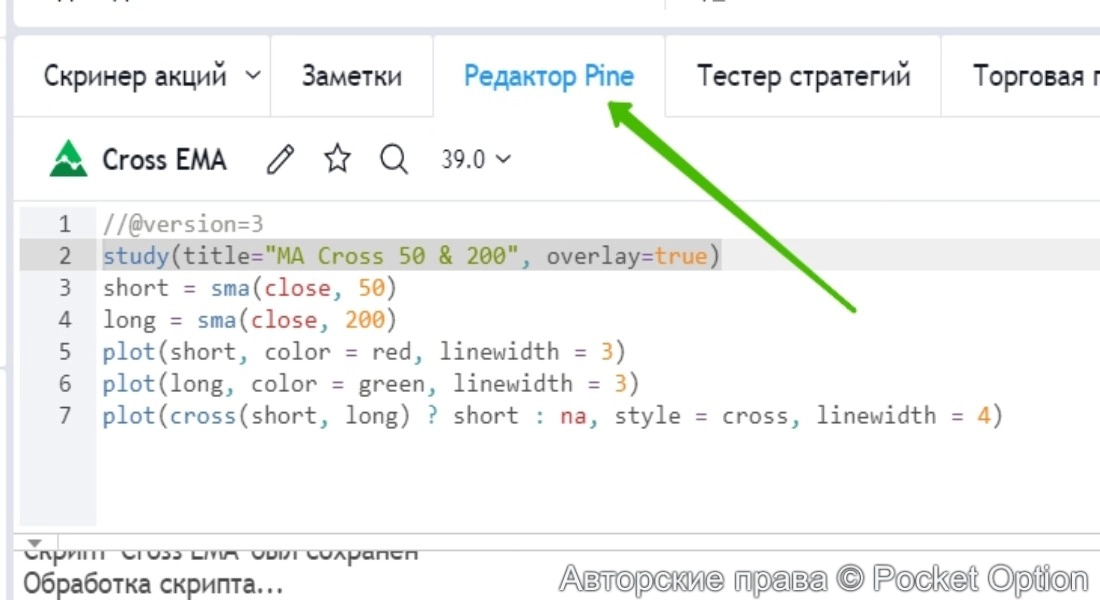Open the Тестер стратегий tab
This screenshot has height=600, width=1100.
[803, 76]
